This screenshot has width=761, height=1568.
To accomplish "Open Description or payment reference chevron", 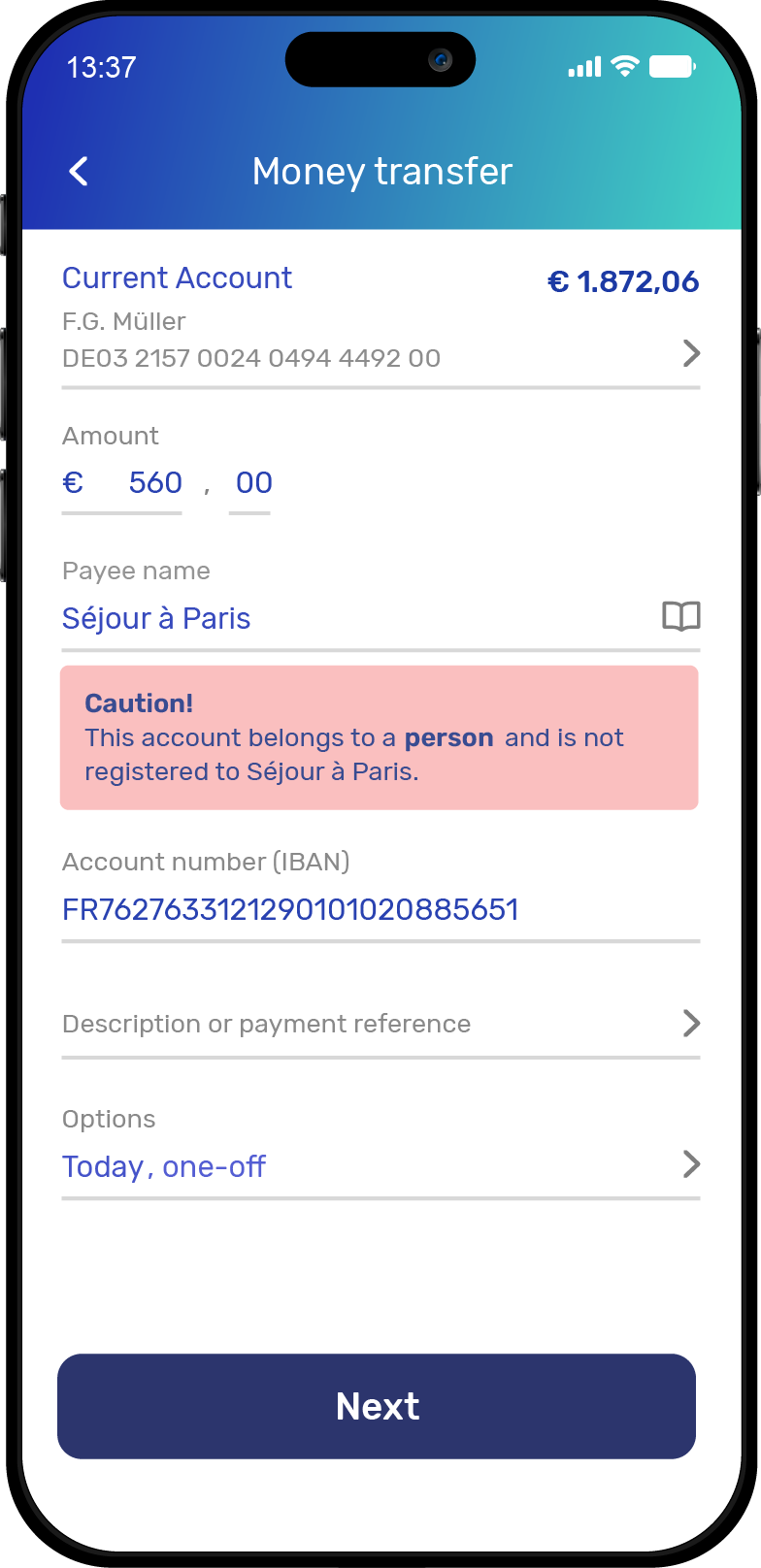I will point(691,1023).
